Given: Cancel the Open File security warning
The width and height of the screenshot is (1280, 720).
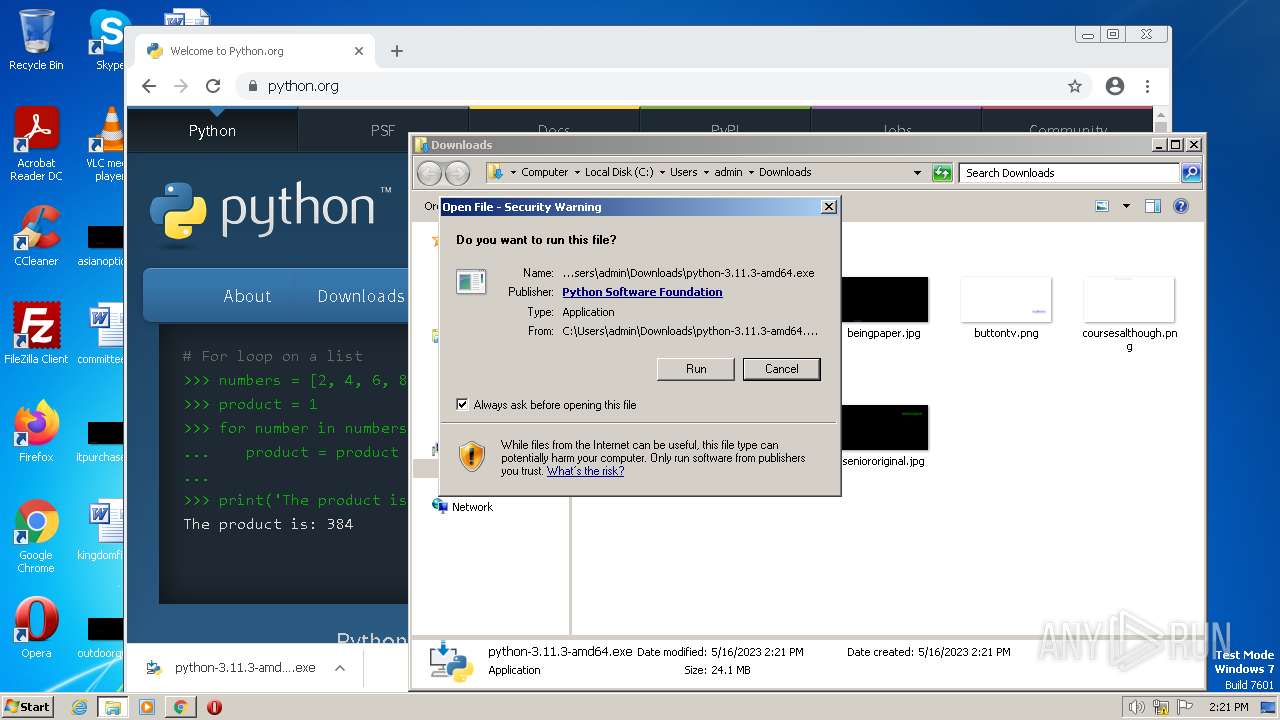Looking at the screenshot, I should (781, 369).
